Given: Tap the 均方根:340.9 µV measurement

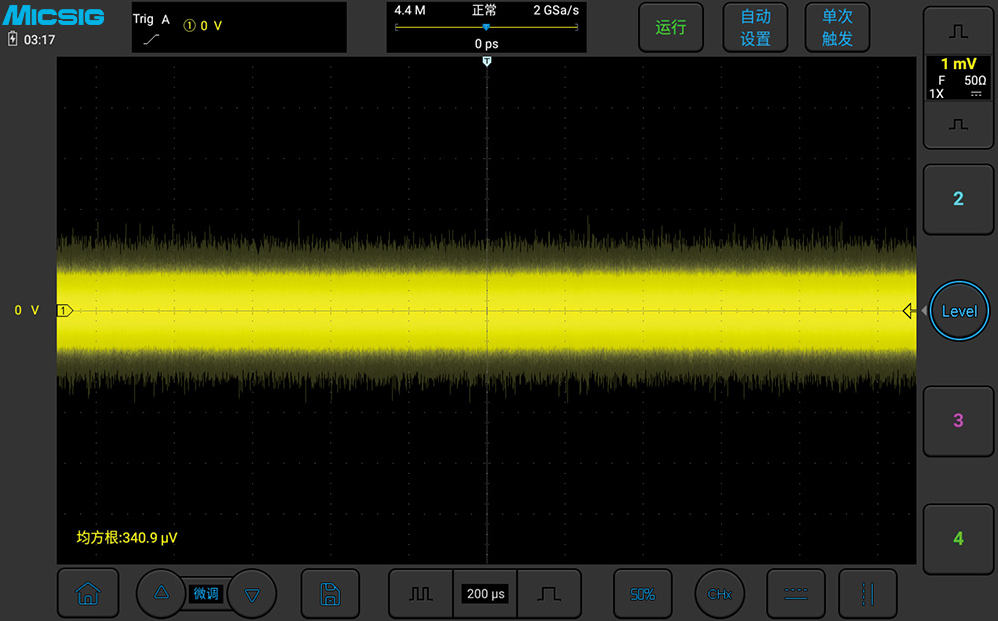Looking at the screenshot, I should point(127,538).
